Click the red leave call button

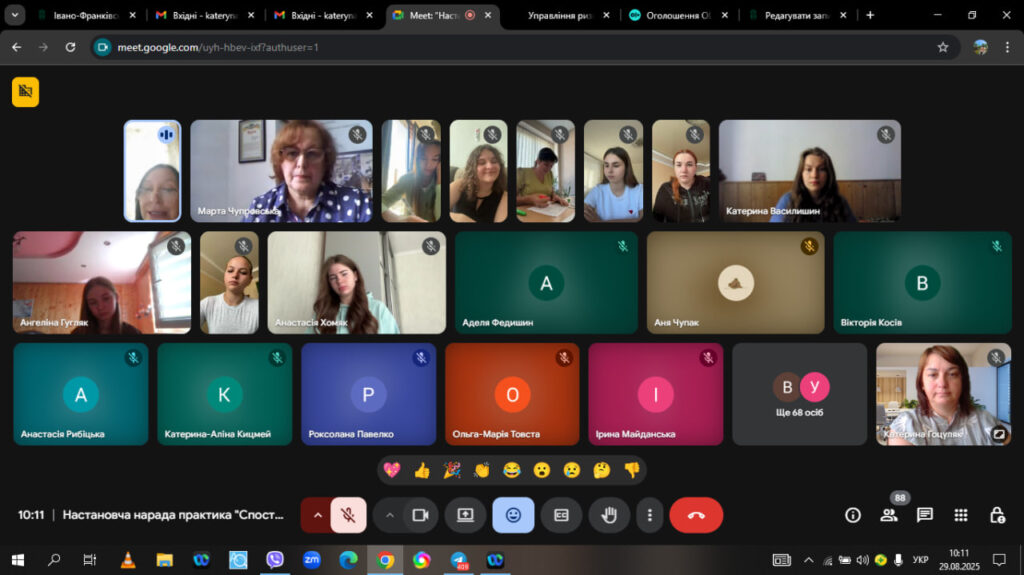tap(696, 515)
